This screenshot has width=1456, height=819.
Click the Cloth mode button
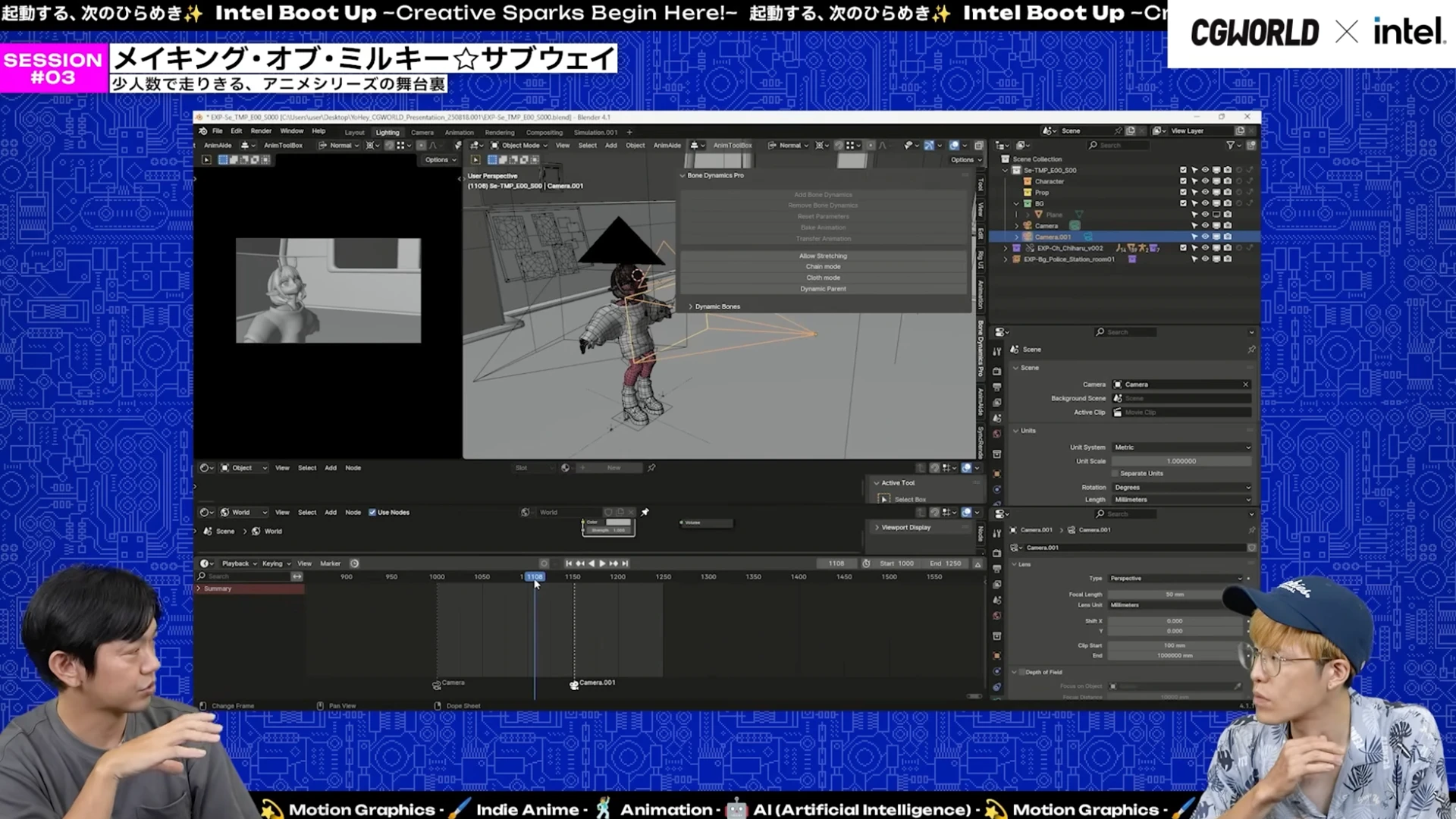[823, 278]
